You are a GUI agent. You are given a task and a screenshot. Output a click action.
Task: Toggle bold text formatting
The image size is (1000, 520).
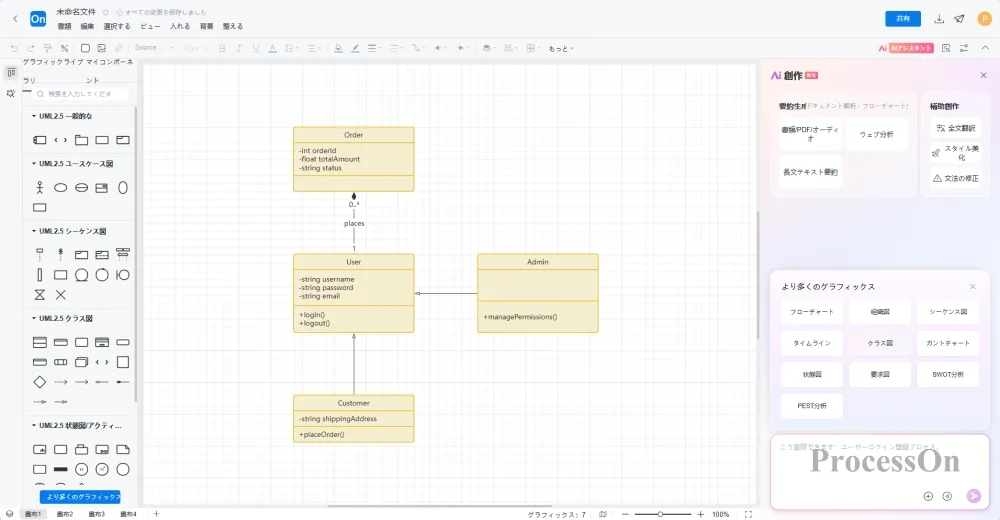221,48
